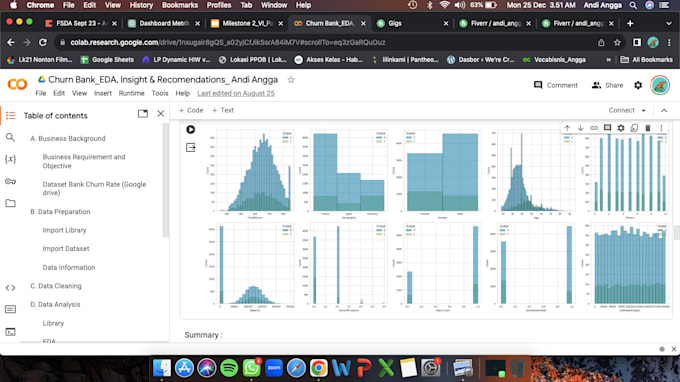680x382 pixels.
Task: Close the Table of contents panel
Action: [160, 114]
